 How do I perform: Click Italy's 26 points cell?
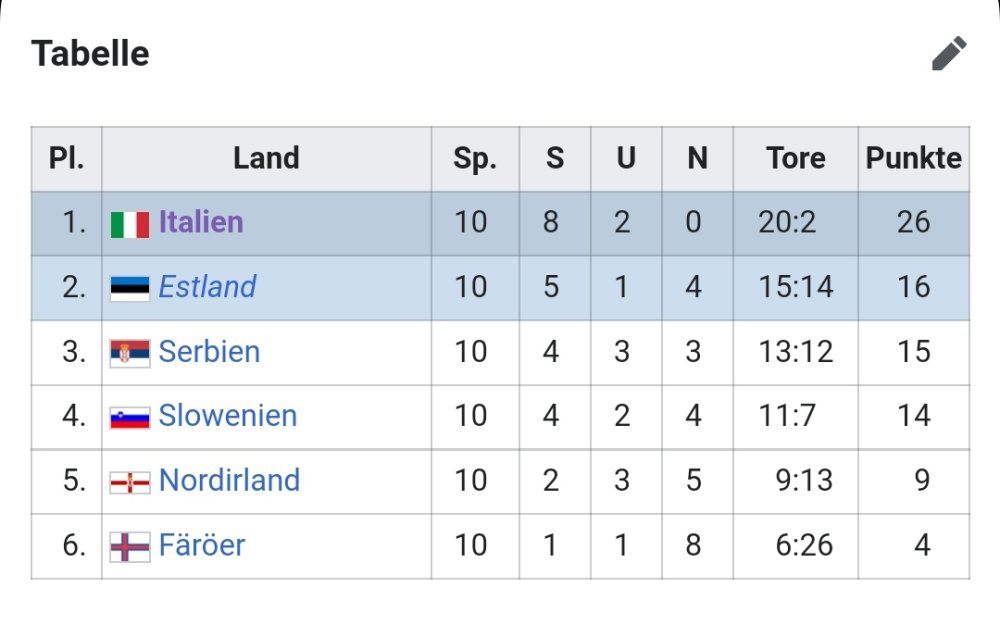pyautogui.click(x=913, y=222)
